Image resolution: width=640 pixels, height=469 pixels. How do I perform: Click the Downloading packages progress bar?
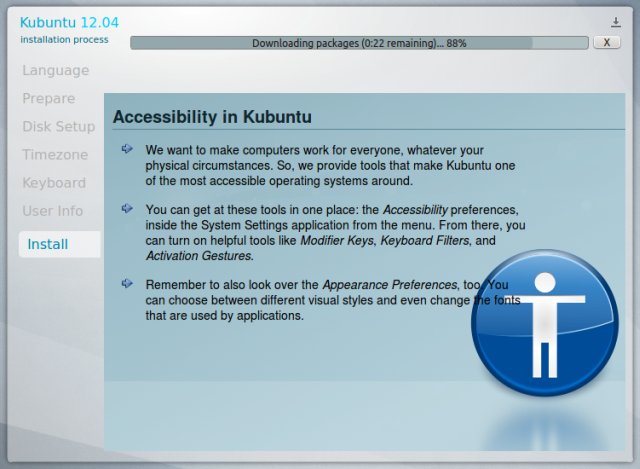[359, 43]
